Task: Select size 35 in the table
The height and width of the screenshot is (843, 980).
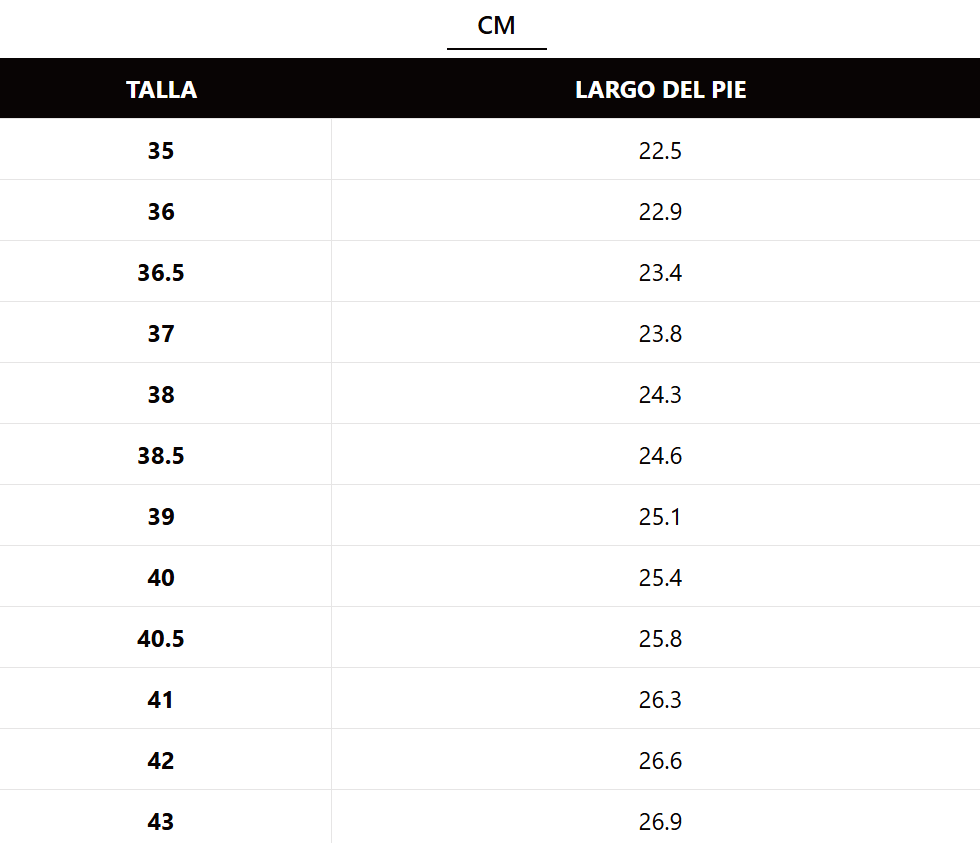Action: tap(161, 151)
